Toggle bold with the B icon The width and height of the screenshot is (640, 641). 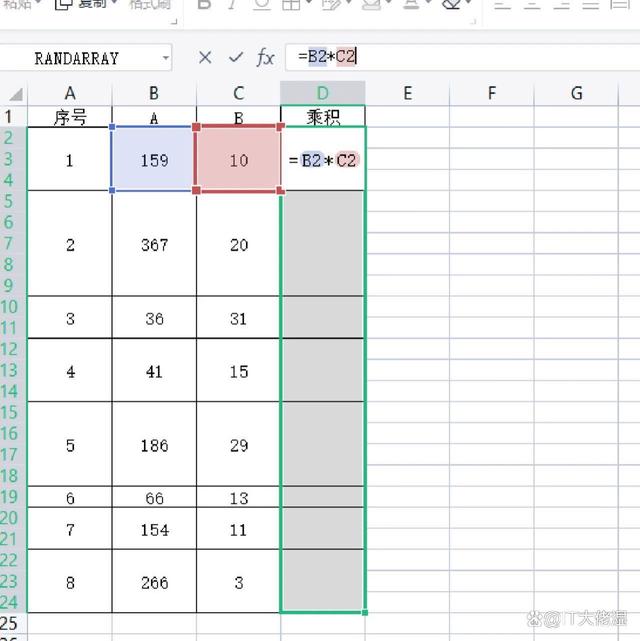(204, 4)
